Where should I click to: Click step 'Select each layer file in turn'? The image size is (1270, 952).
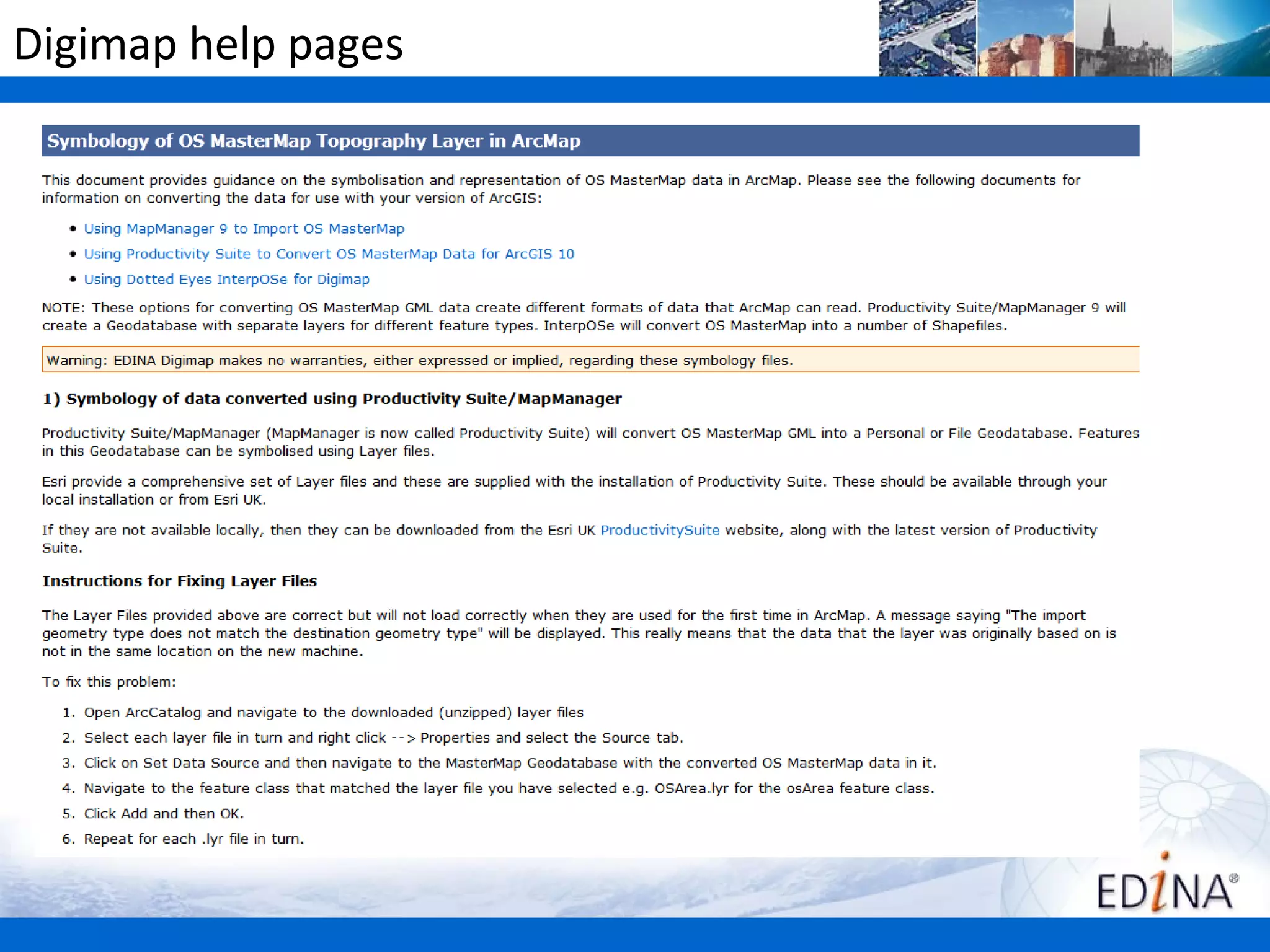(x=383, y=738)
